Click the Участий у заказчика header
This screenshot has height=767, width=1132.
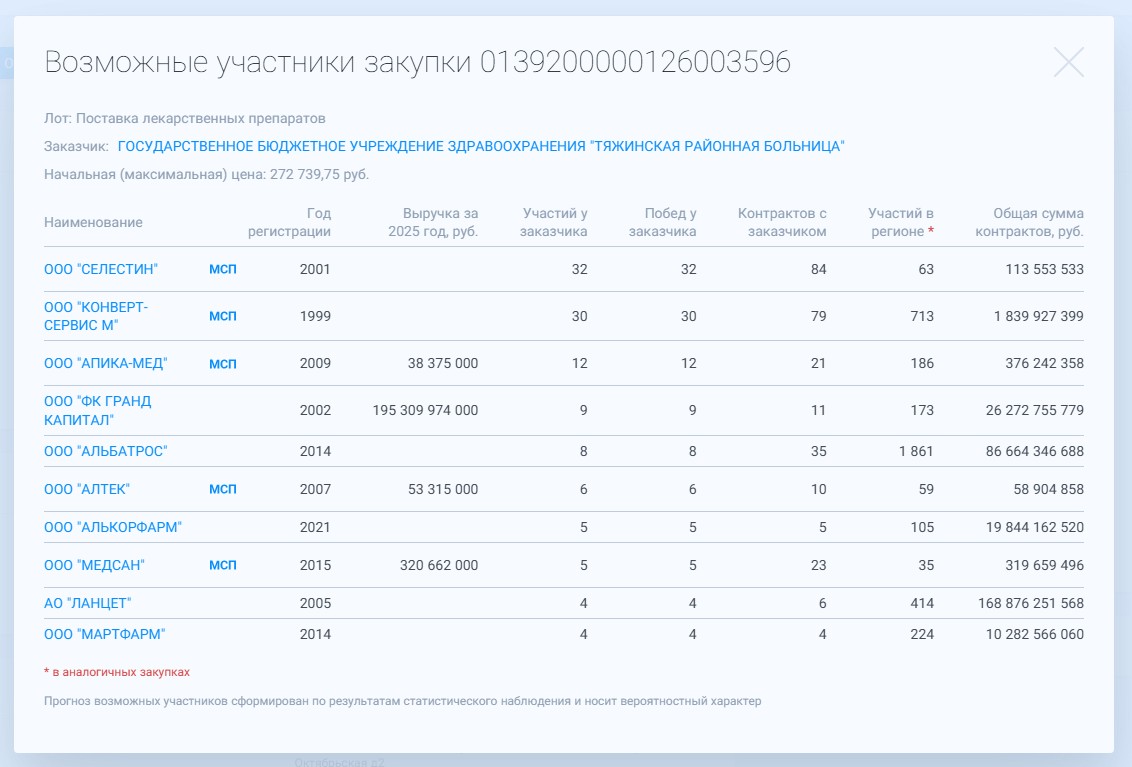tap(554, 222)
